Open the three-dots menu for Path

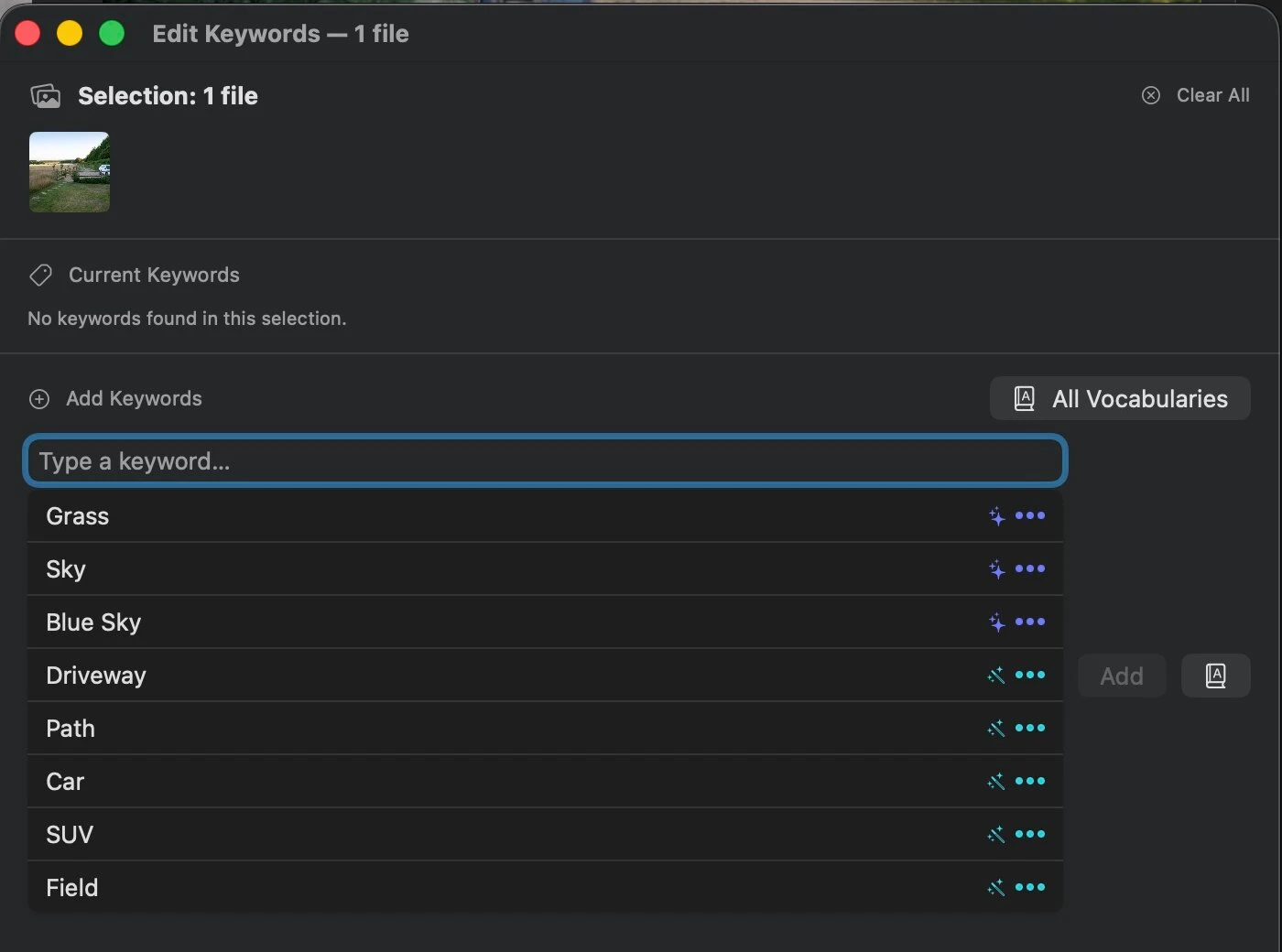1030,728
